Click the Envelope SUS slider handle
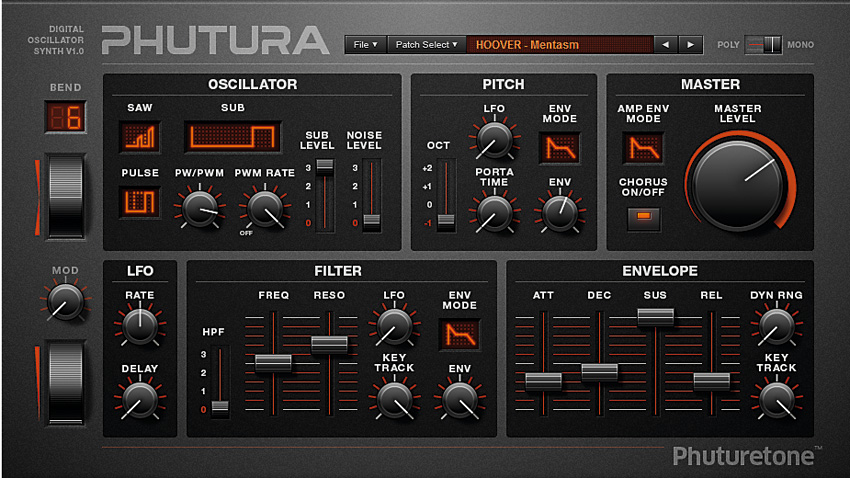850x478 pixels. tap(655, 316)
